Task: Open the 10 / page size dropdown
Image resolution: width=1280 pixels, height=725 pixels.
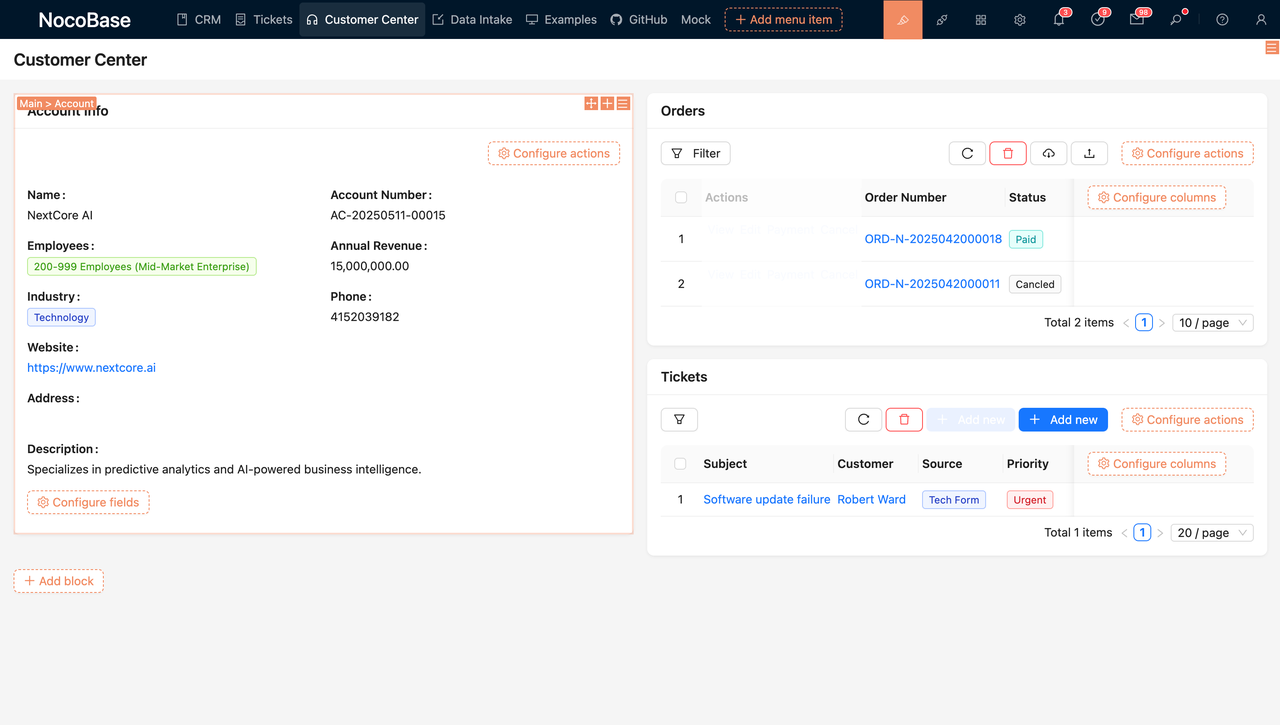Action: pos(1212,322)
